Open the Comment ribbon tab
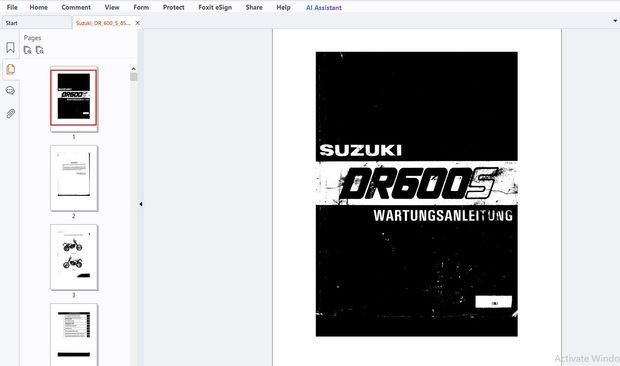Image resolution: width=620 pixels, height=366 pixels. coord(76,7)
